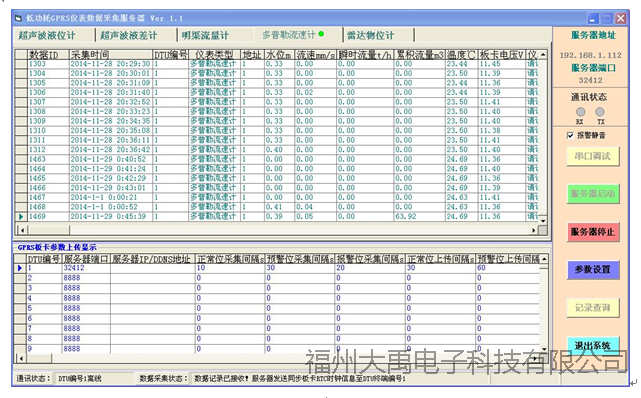Click server address 192.168.1.112
This screenshot has height=398, width=641.
click(x=590, y=55)
